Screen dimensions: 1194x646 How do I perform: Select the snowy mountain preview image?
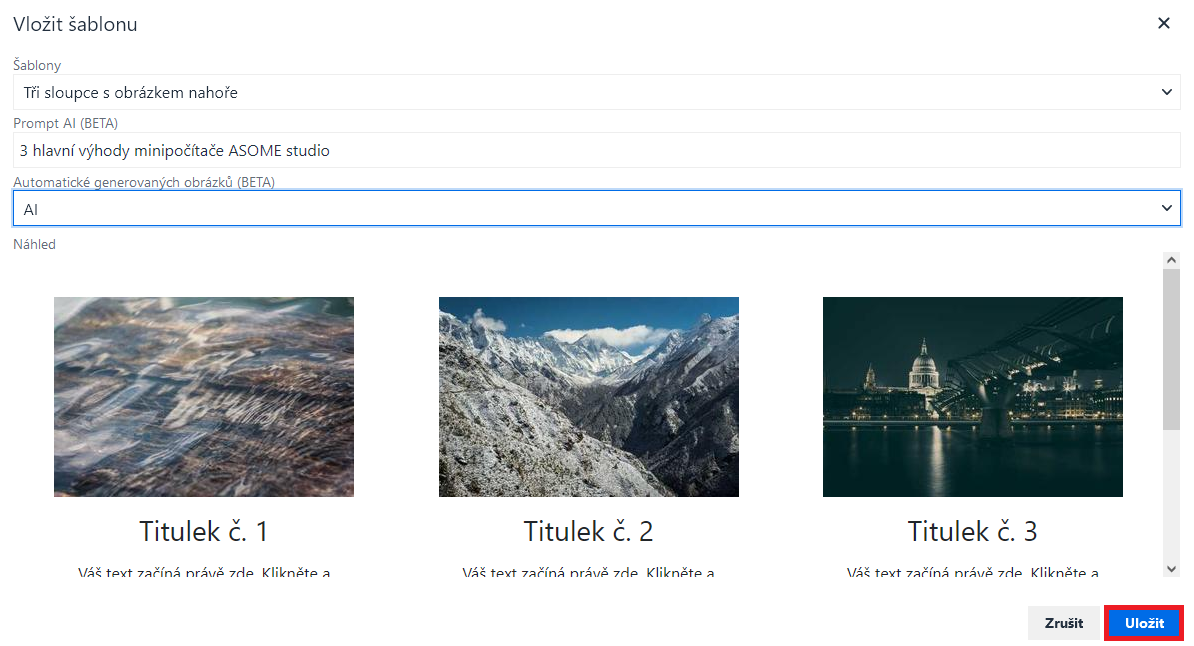588,396
